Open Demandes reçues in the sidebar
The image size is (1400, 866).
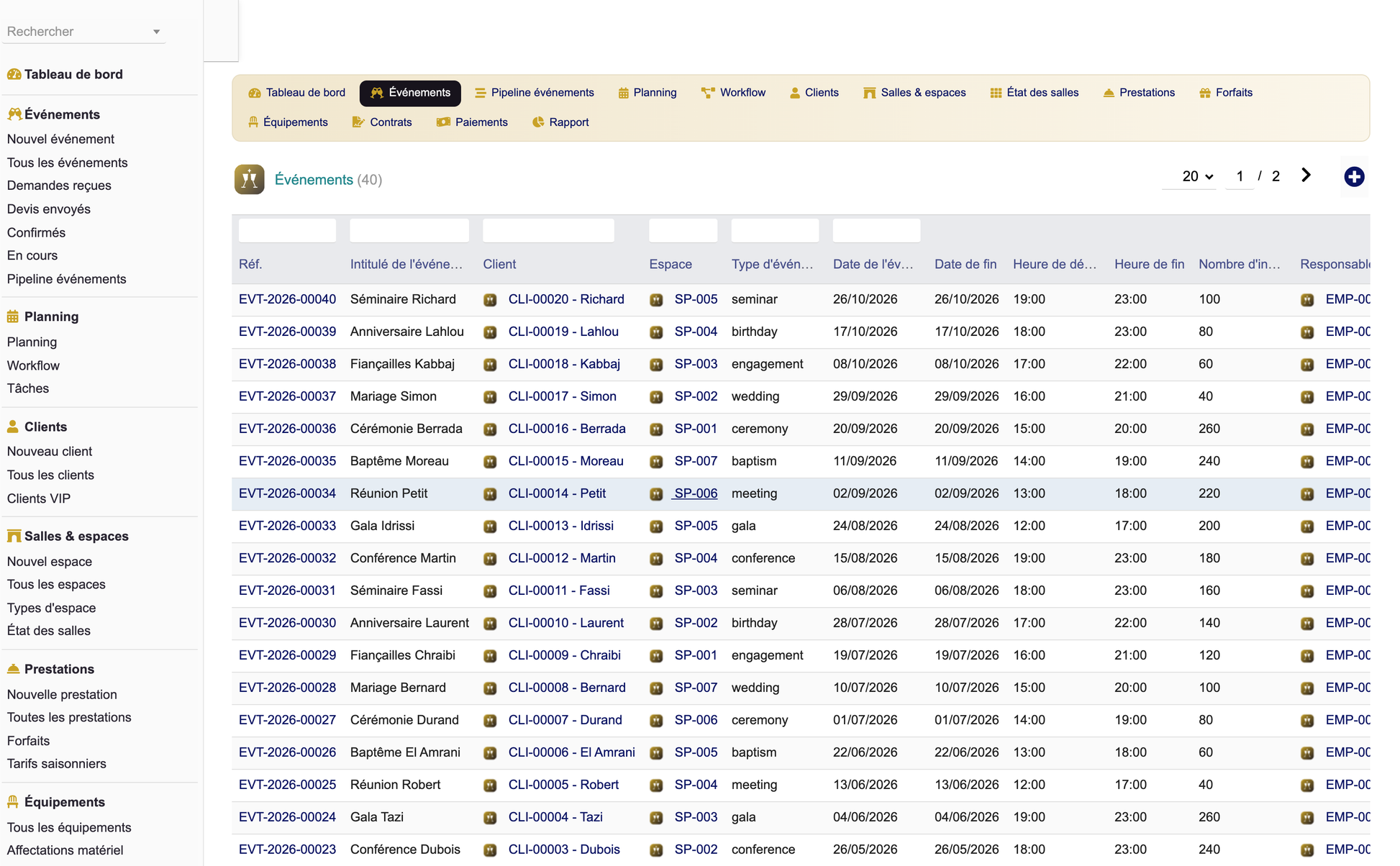pyautogui.click(x=59, y=186)
